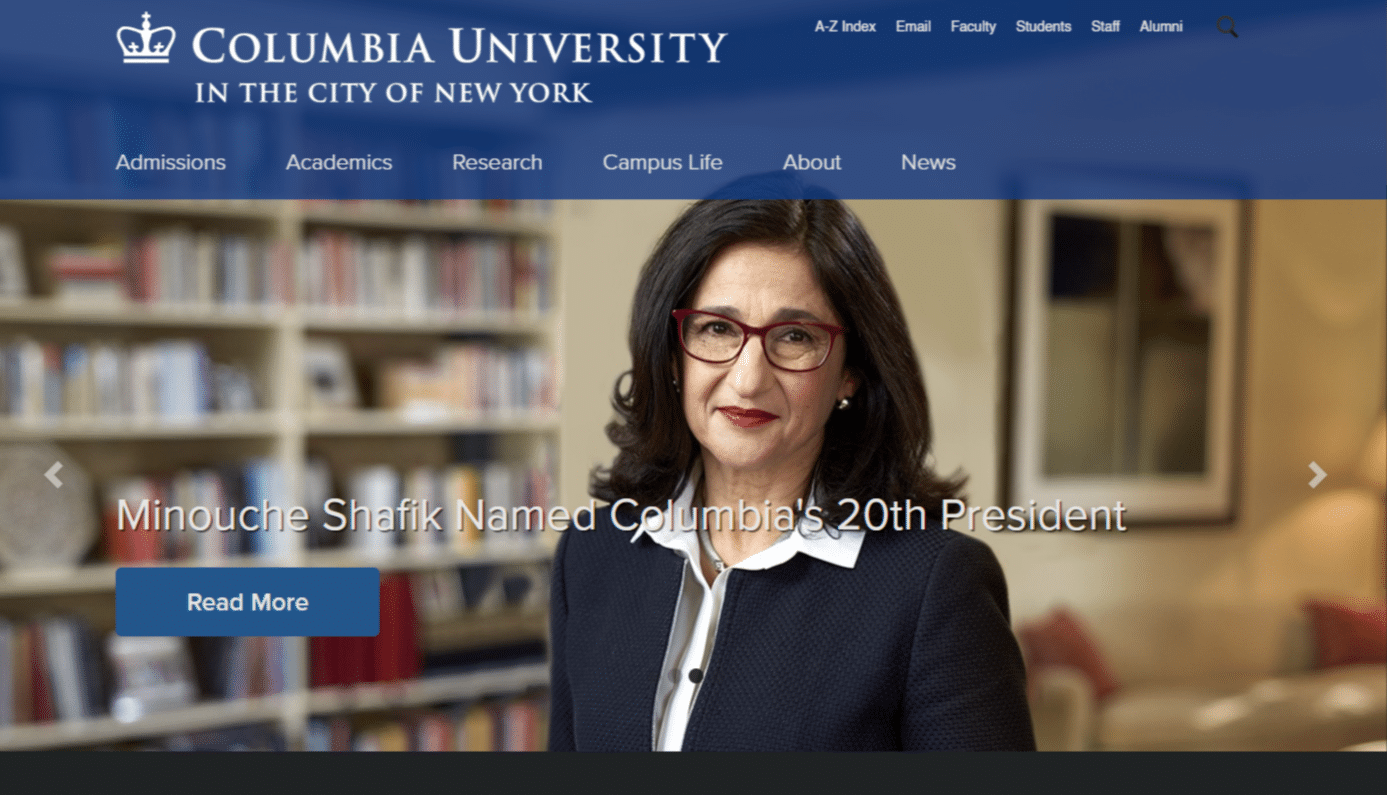Visit the Faculty link

tap(973, 27)
